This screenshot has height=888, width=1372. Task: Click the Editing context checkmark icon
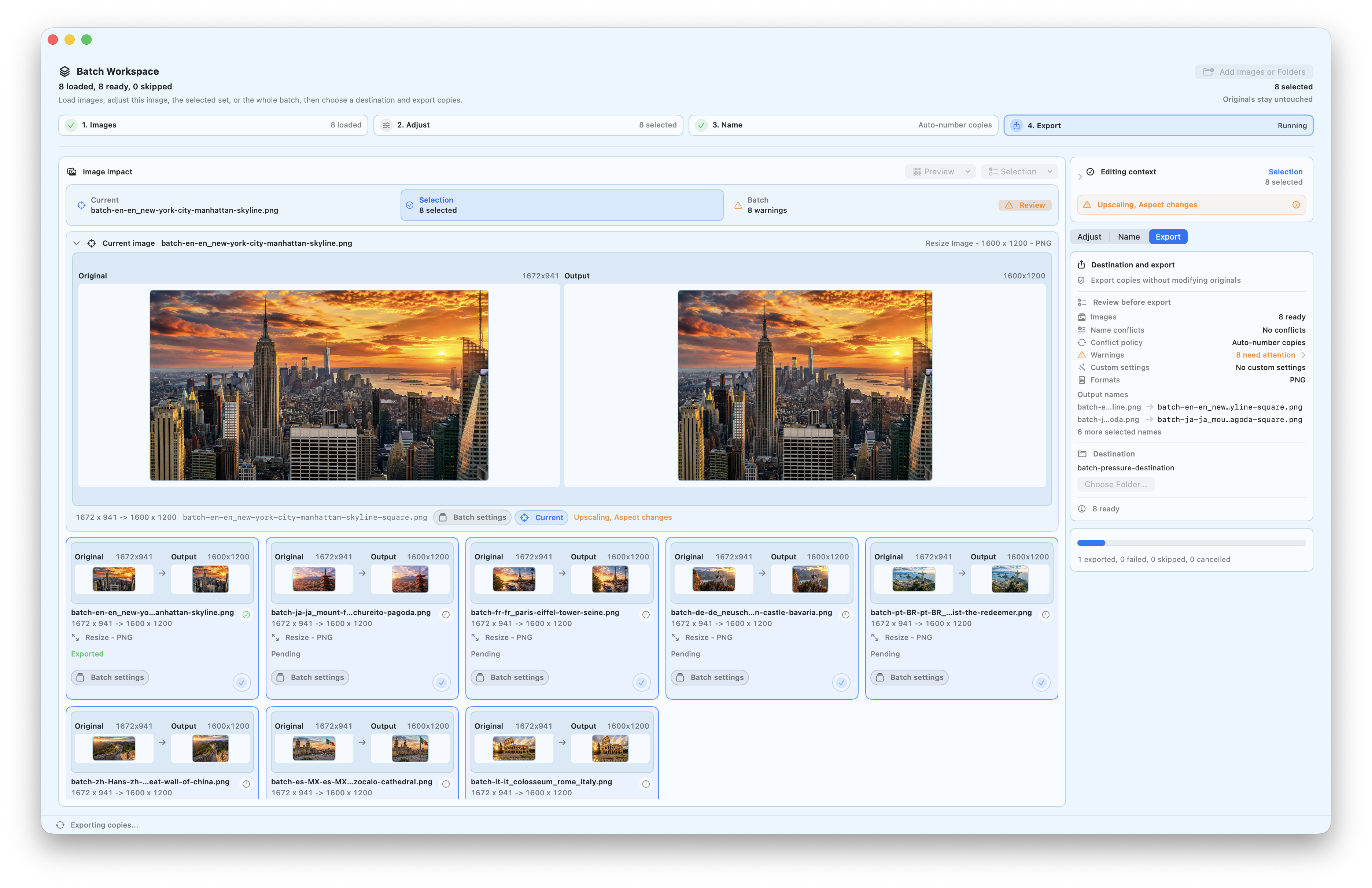pyautogui.click(x=1090, y=172)
